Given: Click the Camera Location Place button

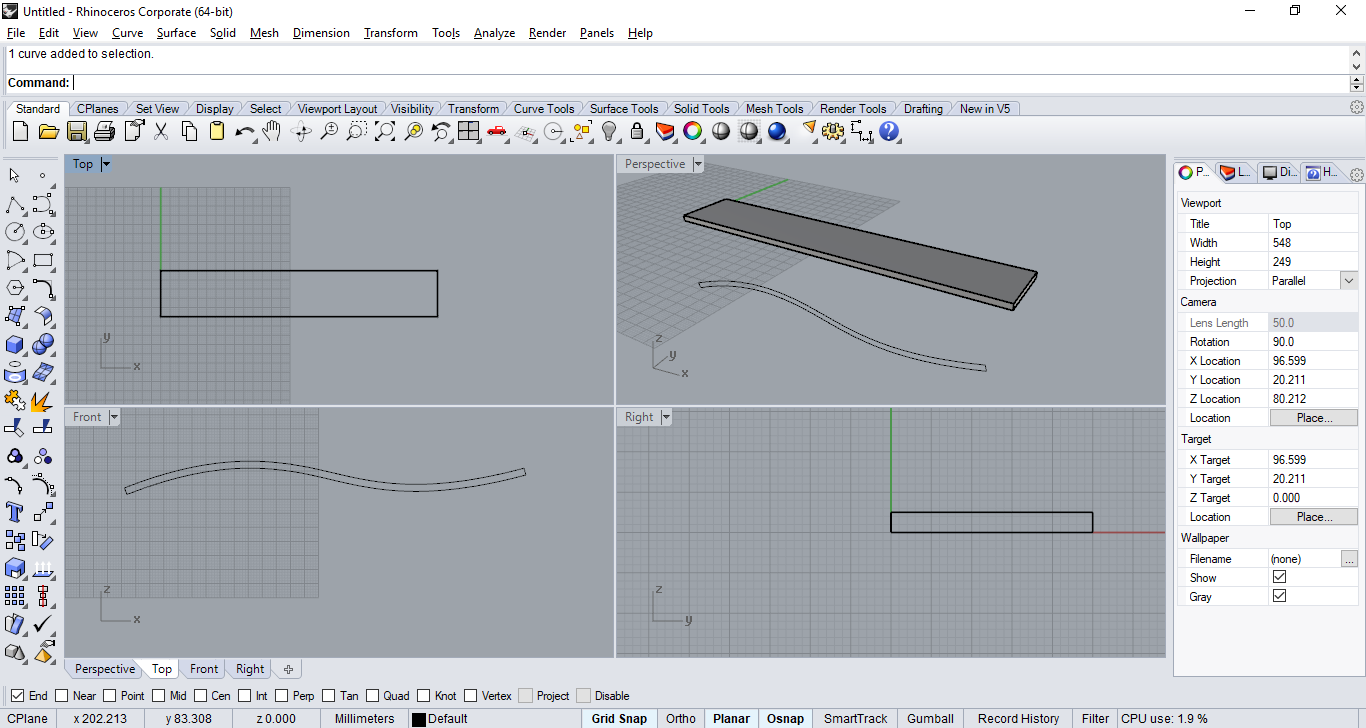Looking at the screenshot, I should click(x=1313, y=418).
